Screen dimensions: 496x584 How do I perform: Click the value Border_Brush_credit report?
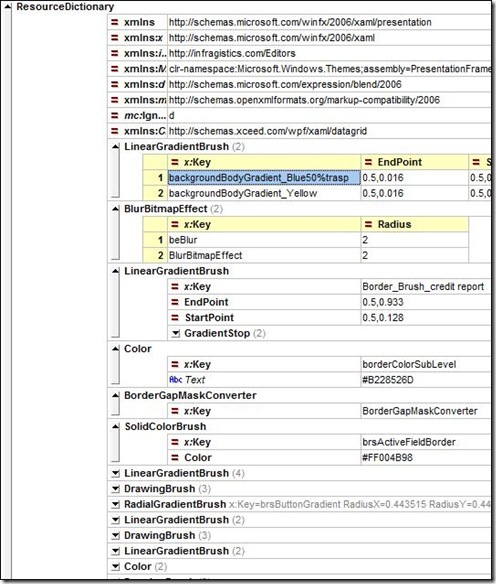[x=423, y=287]
